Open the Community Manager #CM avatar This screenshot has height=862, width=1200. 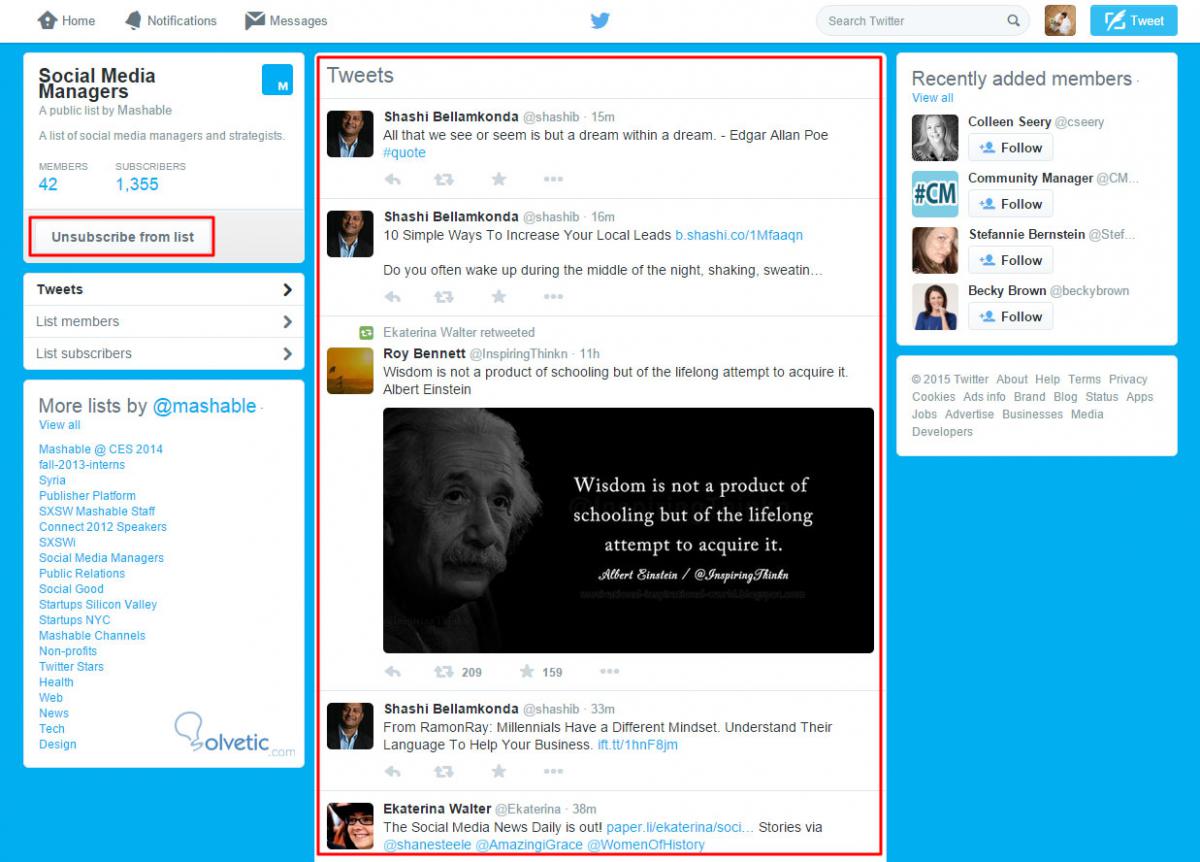935,194
